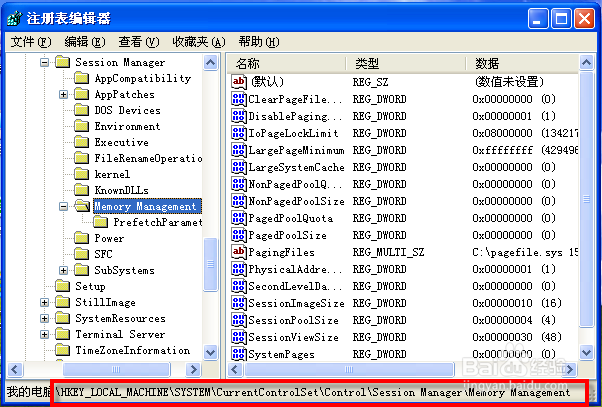The image size is (602, 407).
Task: Select the kernel key in tree
Action: pos(112,174)
